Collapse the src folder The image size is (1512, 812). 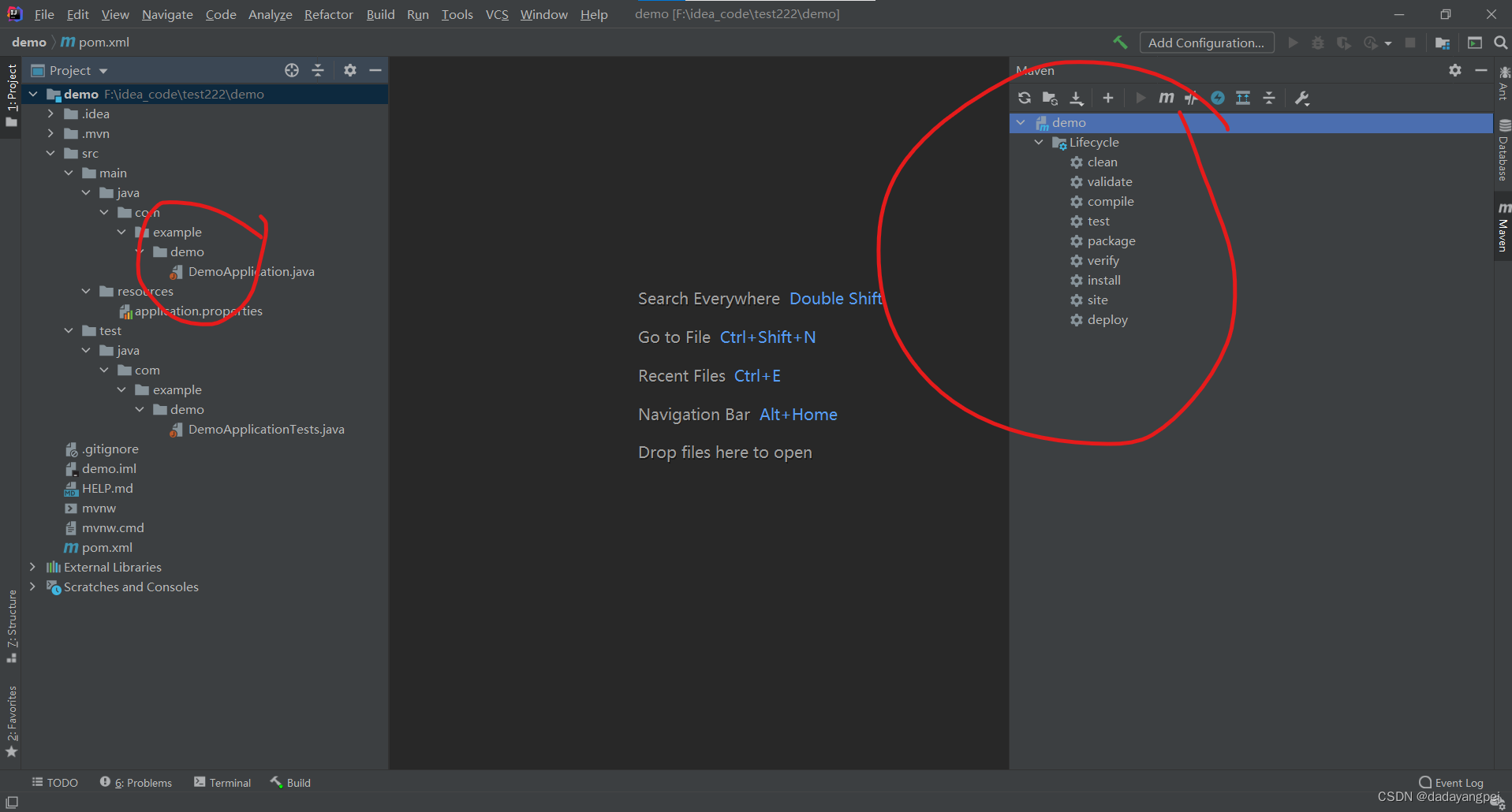50,153
